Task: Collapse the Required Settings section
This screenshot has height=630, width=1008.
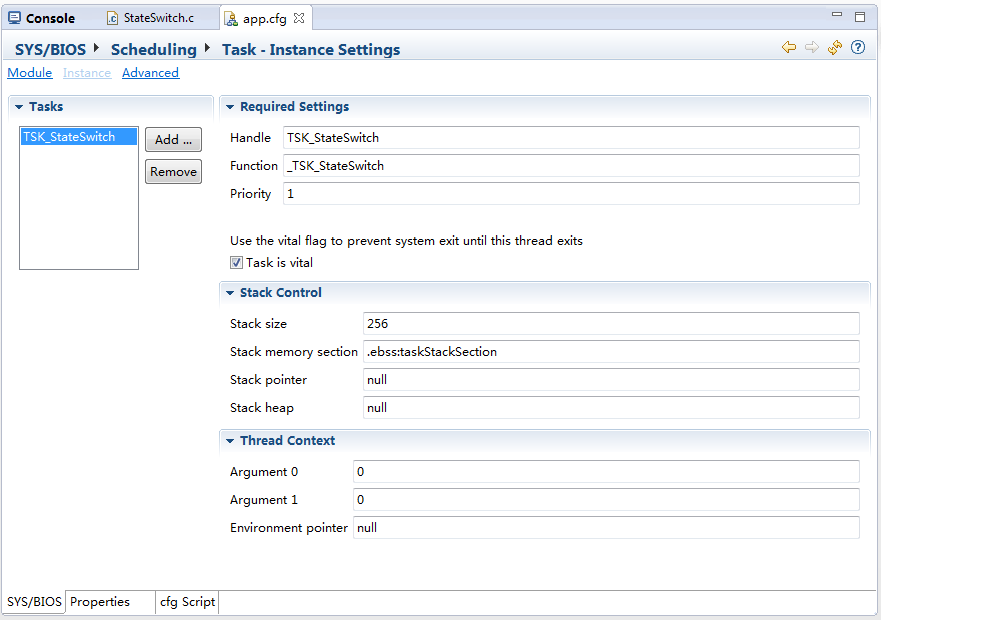Action: 230,107
